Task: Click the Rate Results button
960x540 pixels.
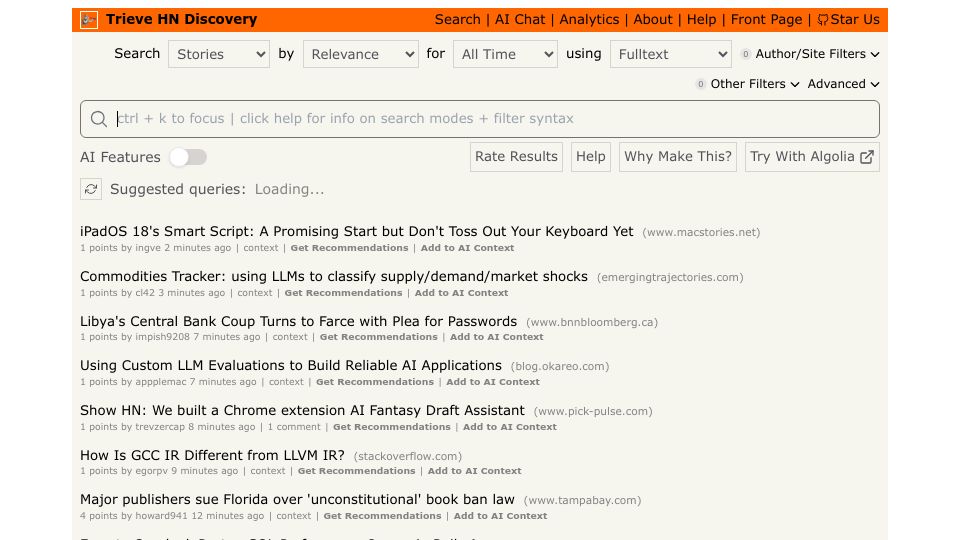Action: [516, 157]
